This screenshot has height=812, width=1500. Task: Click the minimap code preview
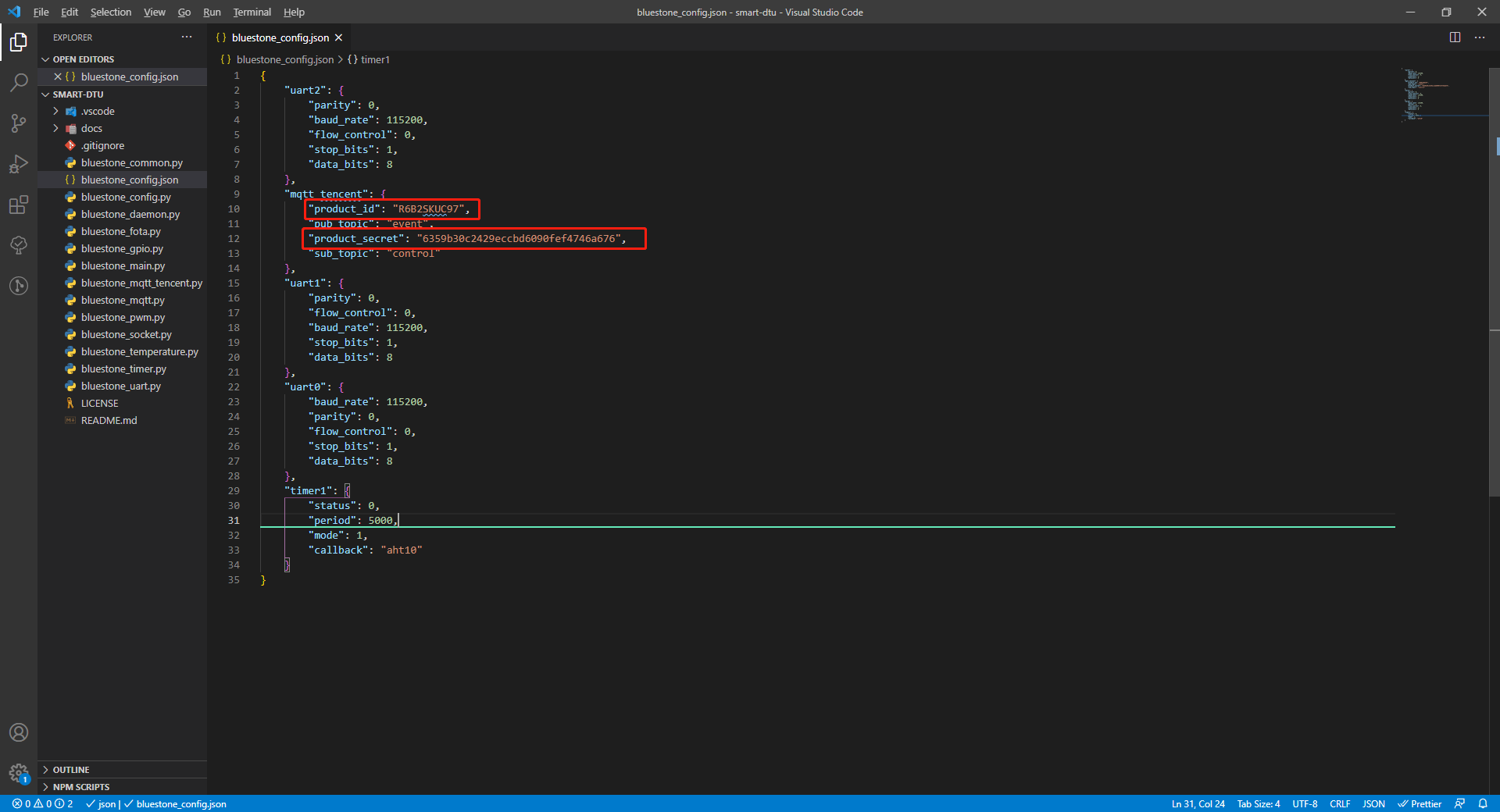pos(1426,94)
